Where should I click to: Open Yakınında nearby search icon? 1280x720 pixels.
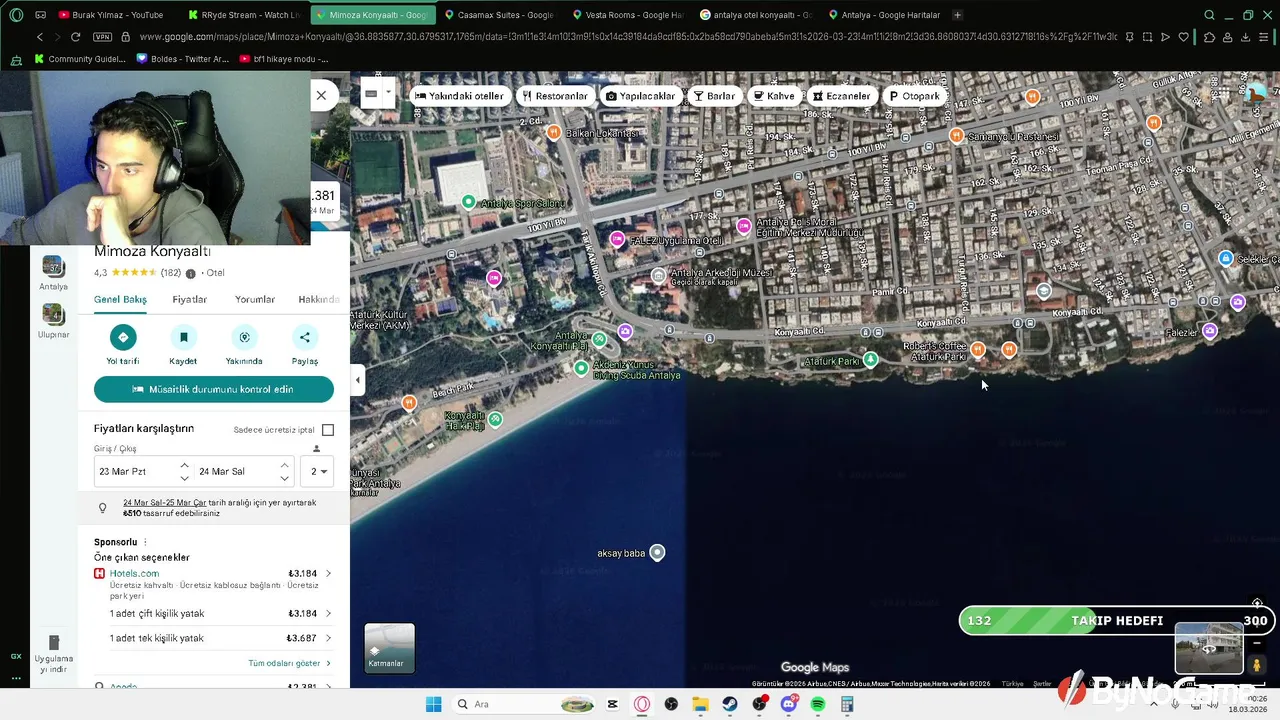[x=244, y=337]
